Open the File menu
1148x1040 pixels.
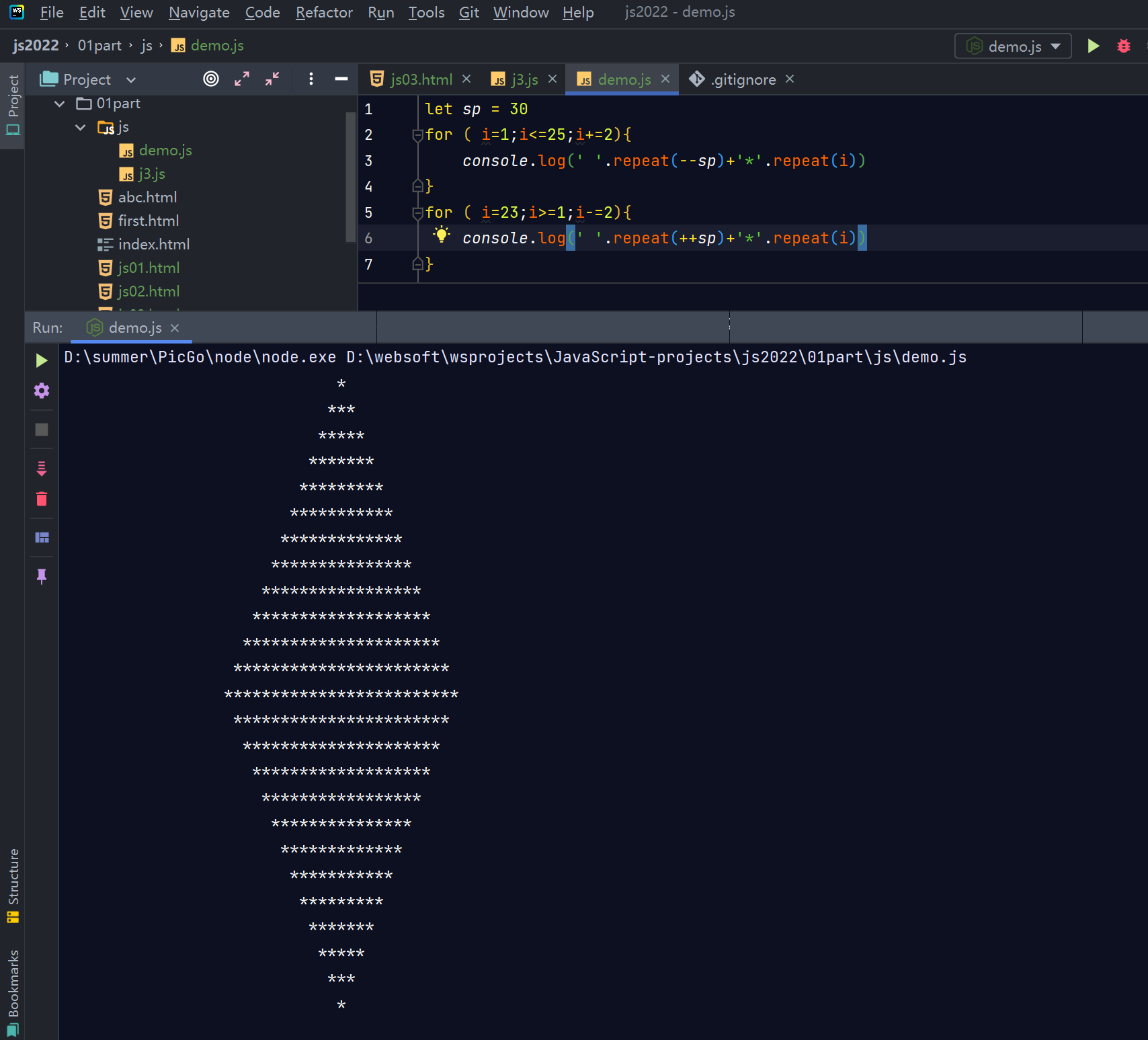pyautogui.click(x=52, y=12)
